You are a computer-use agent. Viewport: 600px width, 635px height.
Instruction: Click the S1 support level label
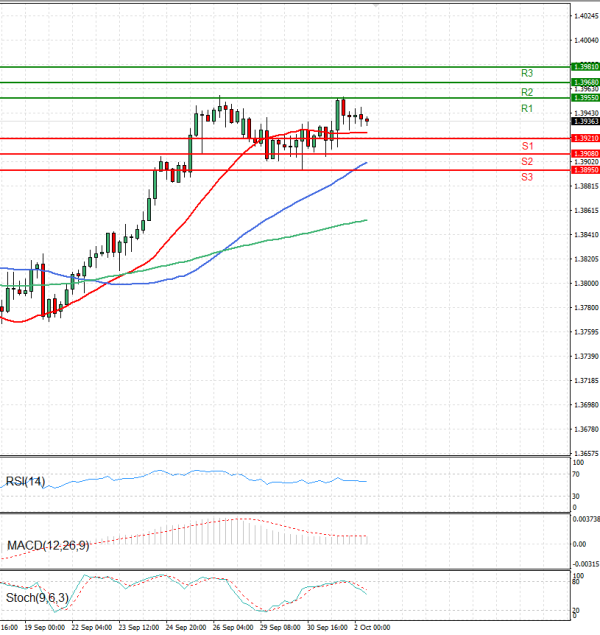(526, 147)
